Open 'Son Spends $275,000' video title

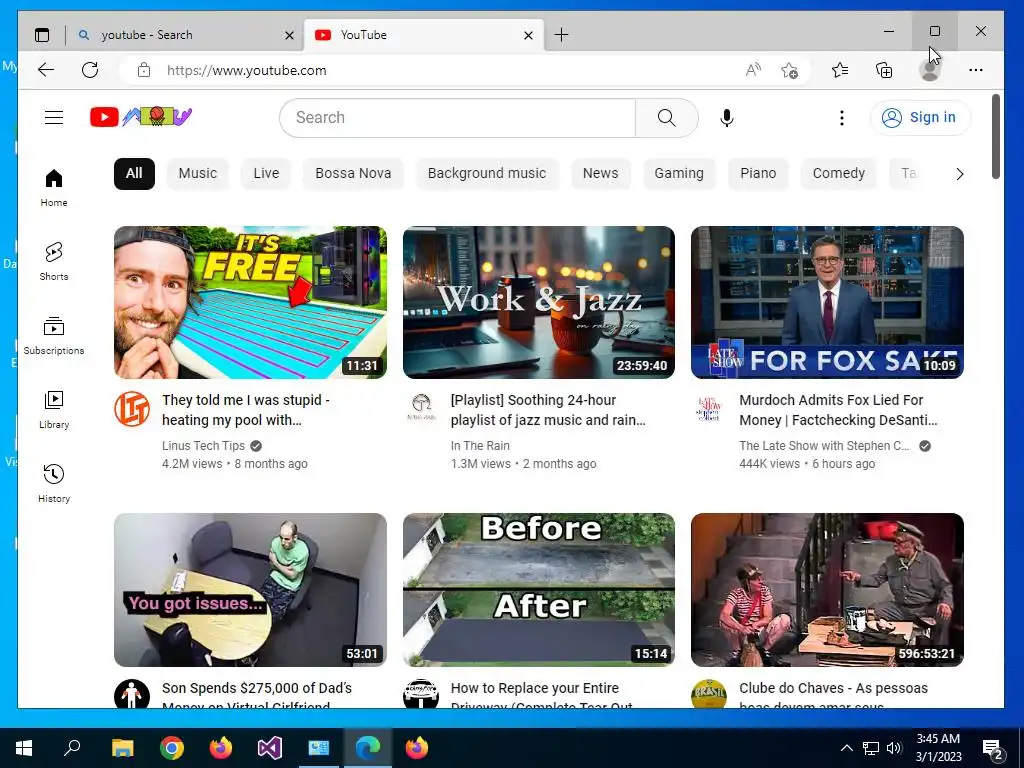click(x=257, y=696)
